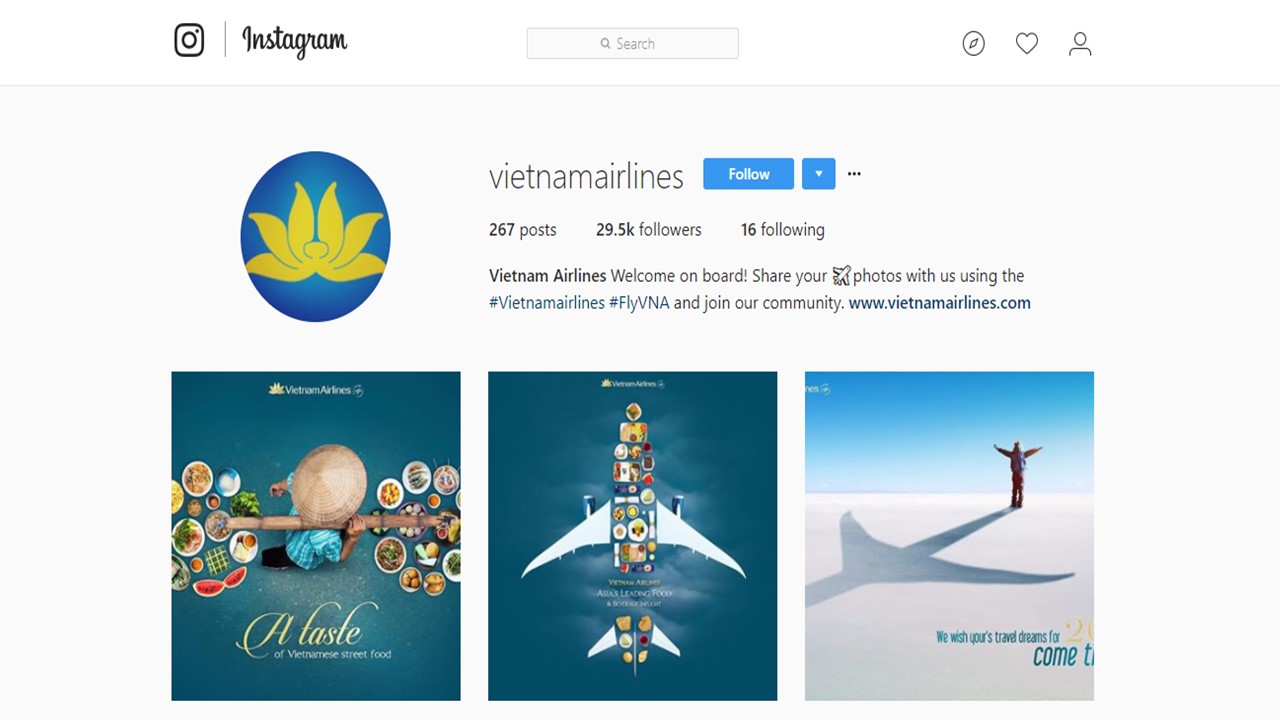Click the Instagram wordmark logo
1280x720 pixels.
coord(295,41)
